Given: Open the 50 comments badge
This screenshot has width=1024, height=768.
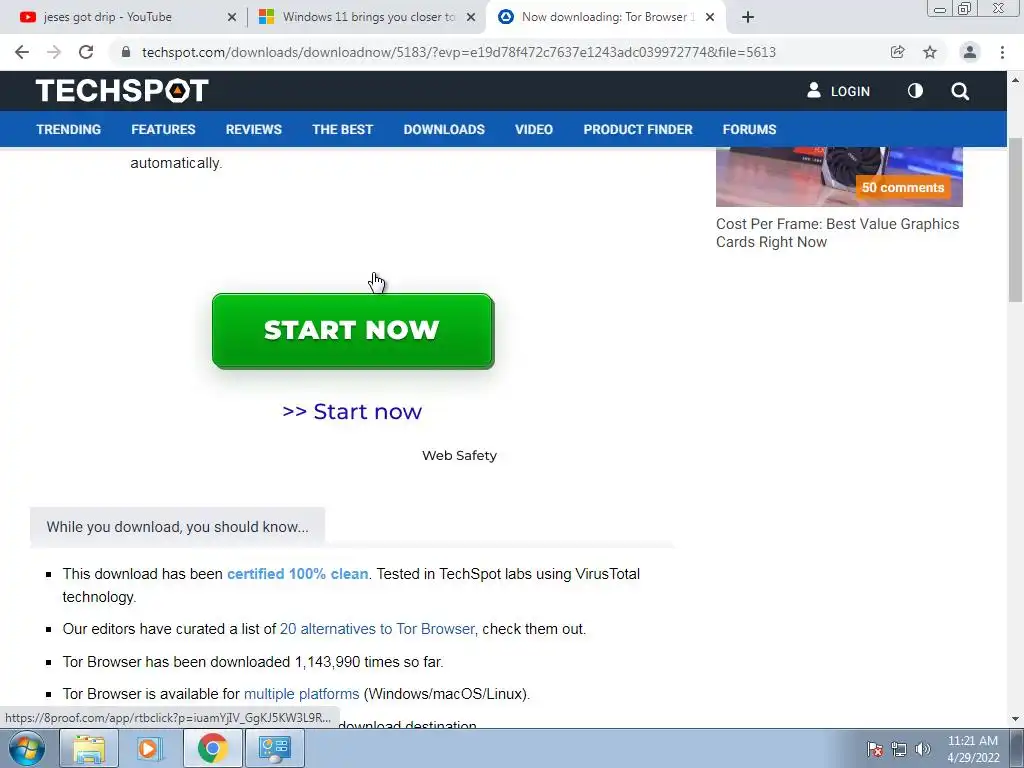Looking at the screenshot, I should click(903, 187).
